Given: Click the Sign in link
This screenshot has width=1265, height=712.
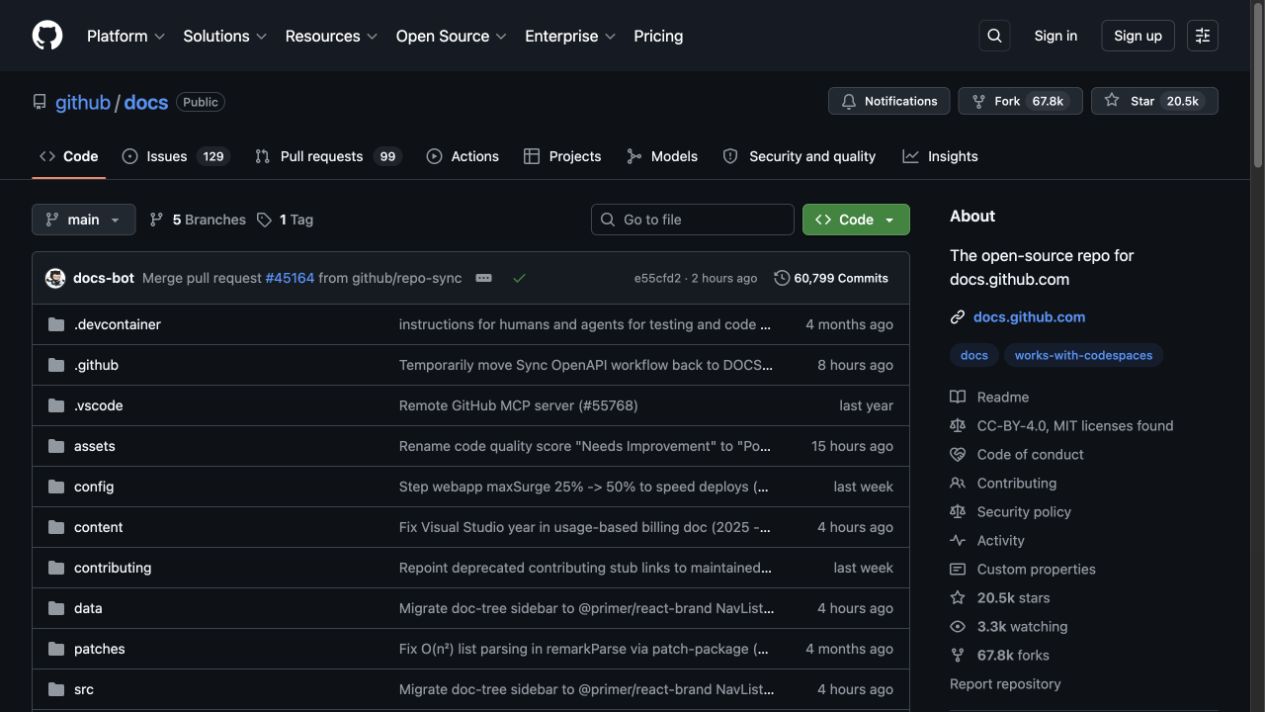Looking at the screenshot, I should 1056,36.
